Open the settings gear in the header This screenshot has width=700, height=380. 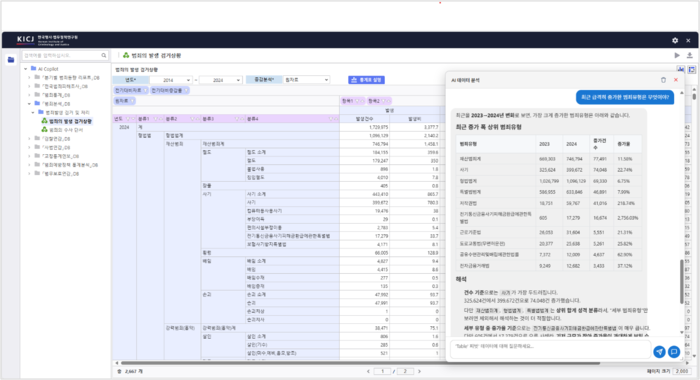pyautogui.click(x=675, y=40)
